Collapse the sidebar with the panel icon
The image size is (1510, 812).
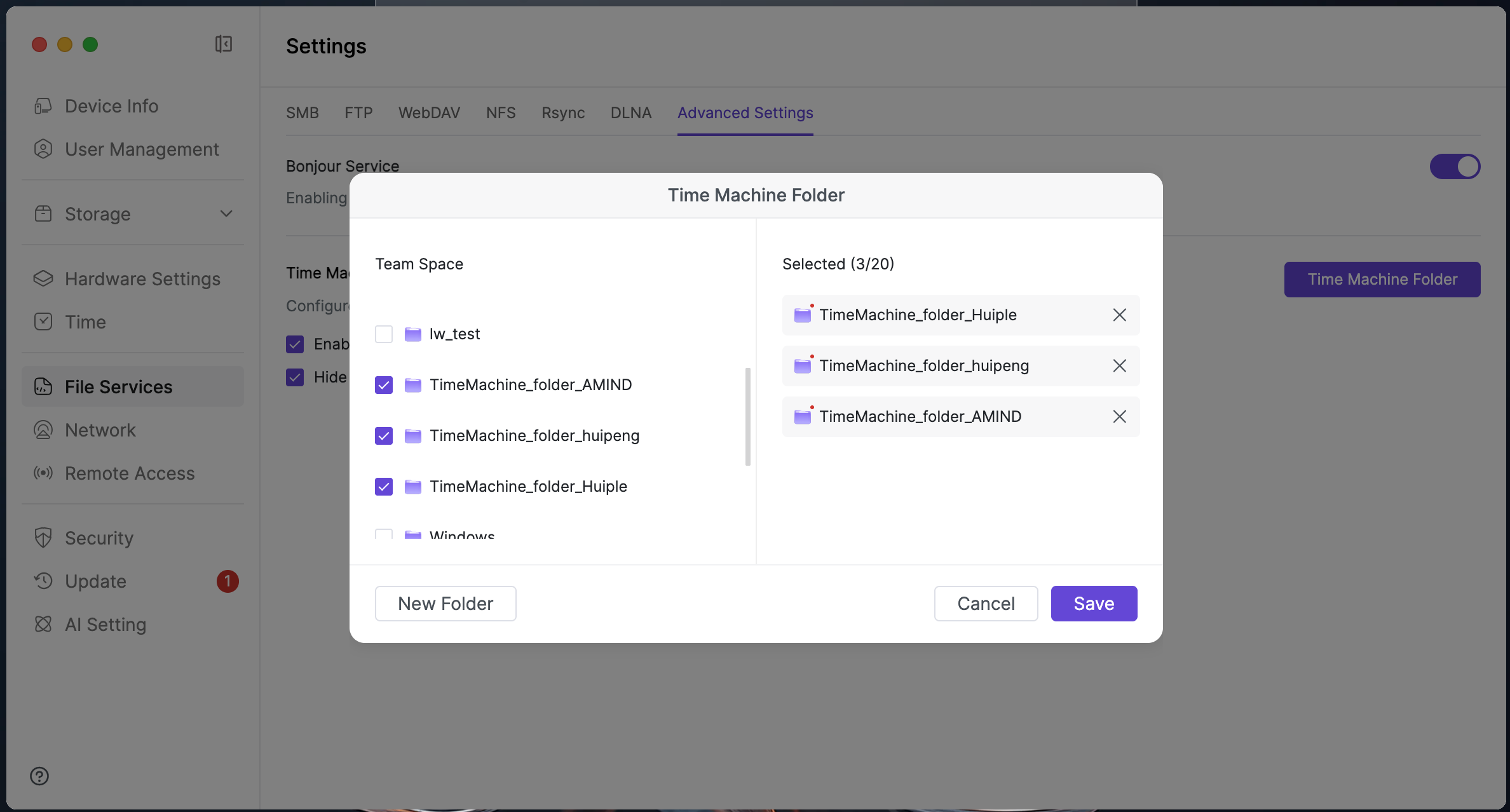[224, 44]
